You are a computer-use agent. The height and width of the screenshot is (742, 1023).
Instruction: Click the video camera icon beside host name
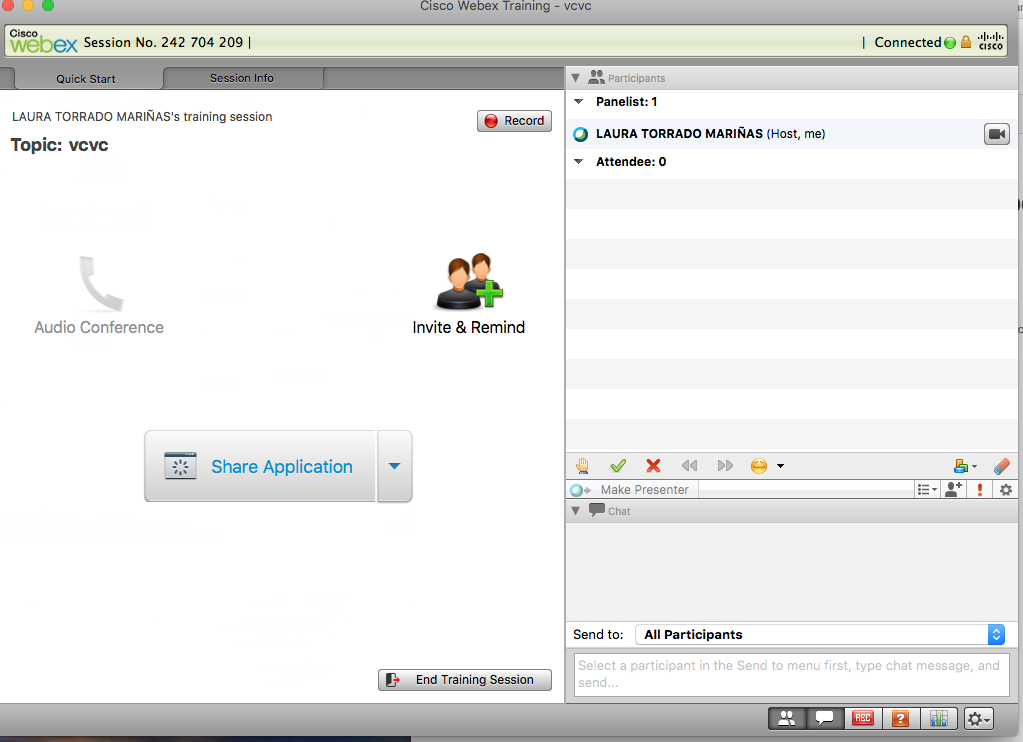click(996, 134)
